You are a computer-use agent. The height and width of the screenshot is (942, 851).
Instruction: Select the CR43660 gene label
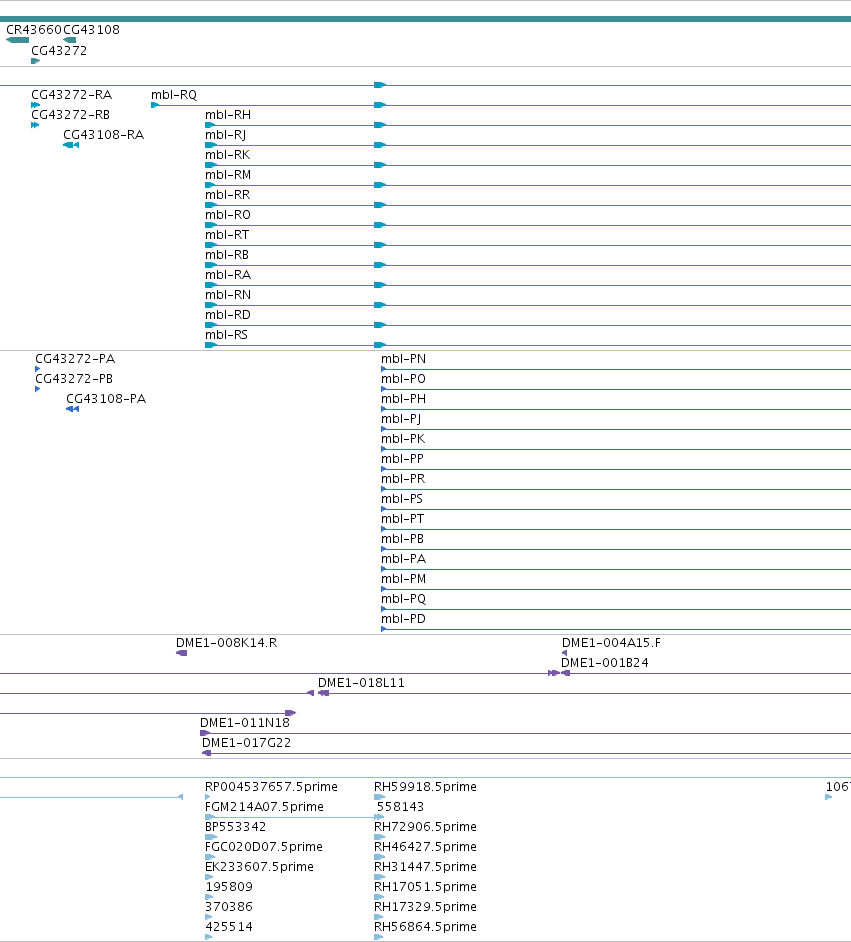[34, 29]
